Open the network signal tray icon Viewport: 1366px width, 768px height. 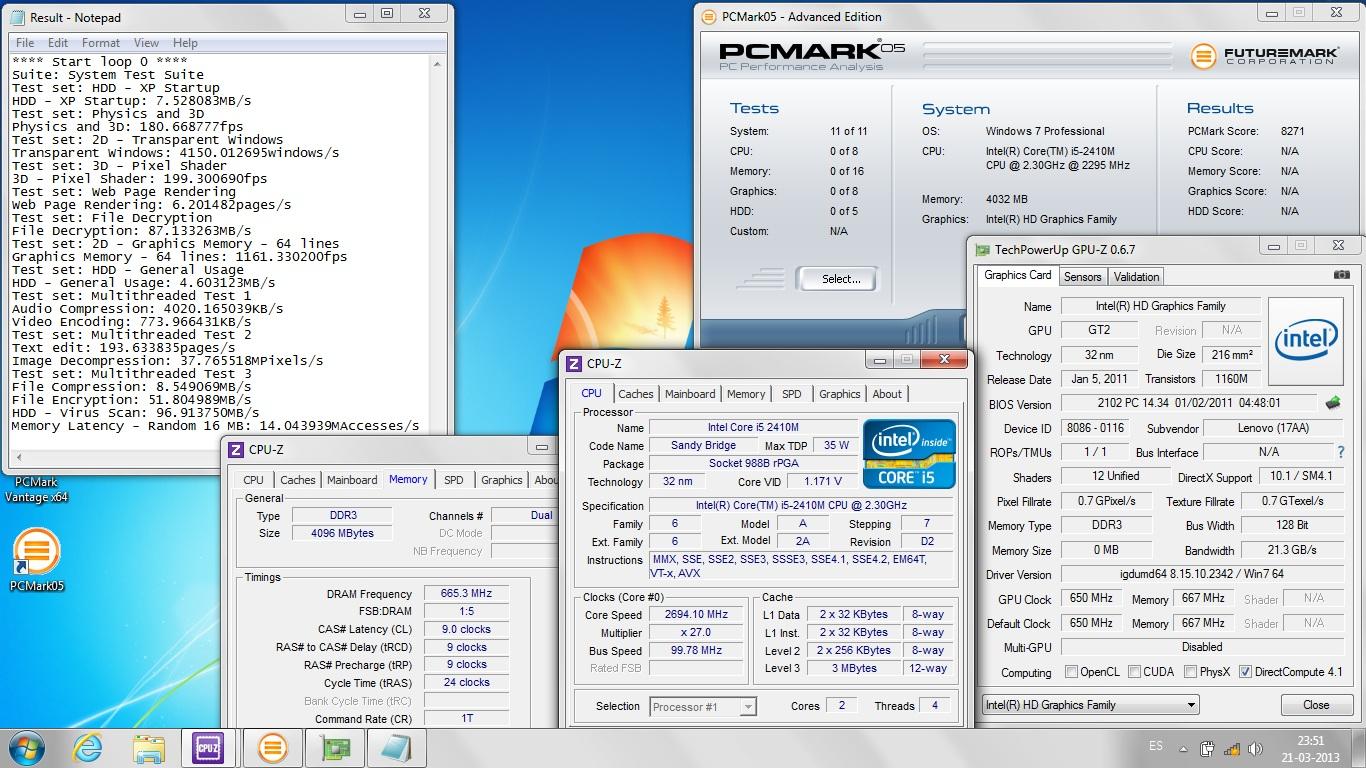[x=1231, y=748]
